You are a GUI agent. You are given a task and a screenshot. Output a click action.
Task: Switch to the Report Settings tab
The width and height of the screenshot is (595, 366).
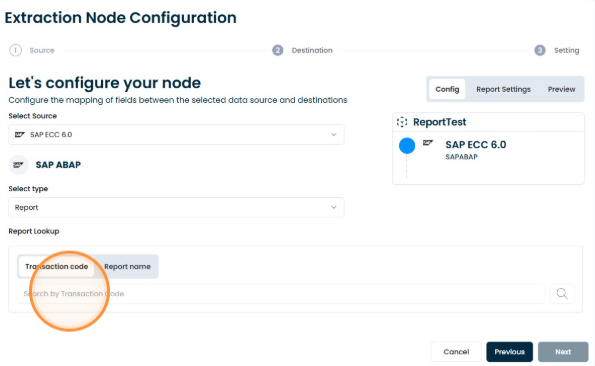(503, 90)
